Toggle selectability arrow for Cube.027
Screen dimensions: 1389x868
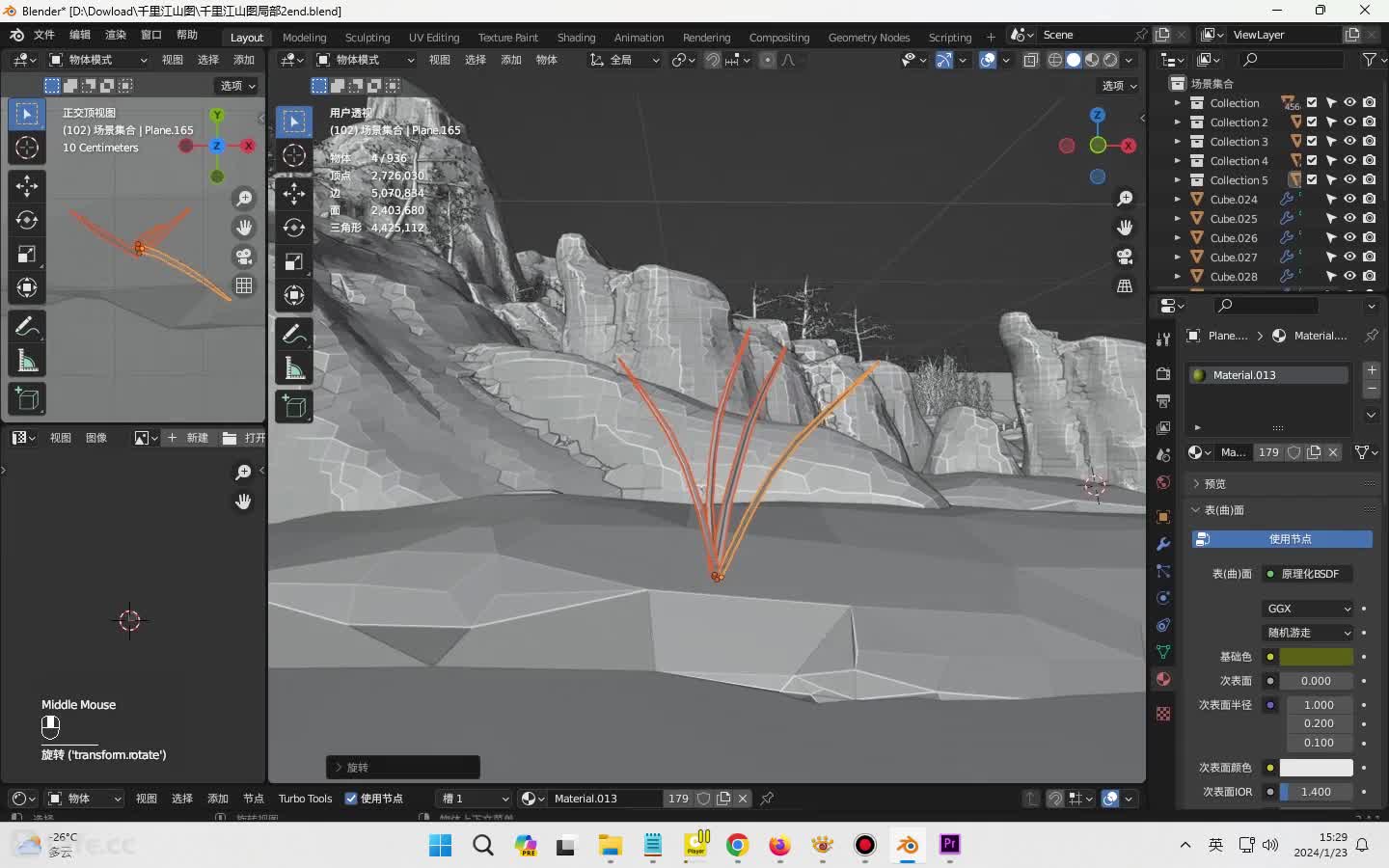pyautogui.click(x=1331, y=258)
